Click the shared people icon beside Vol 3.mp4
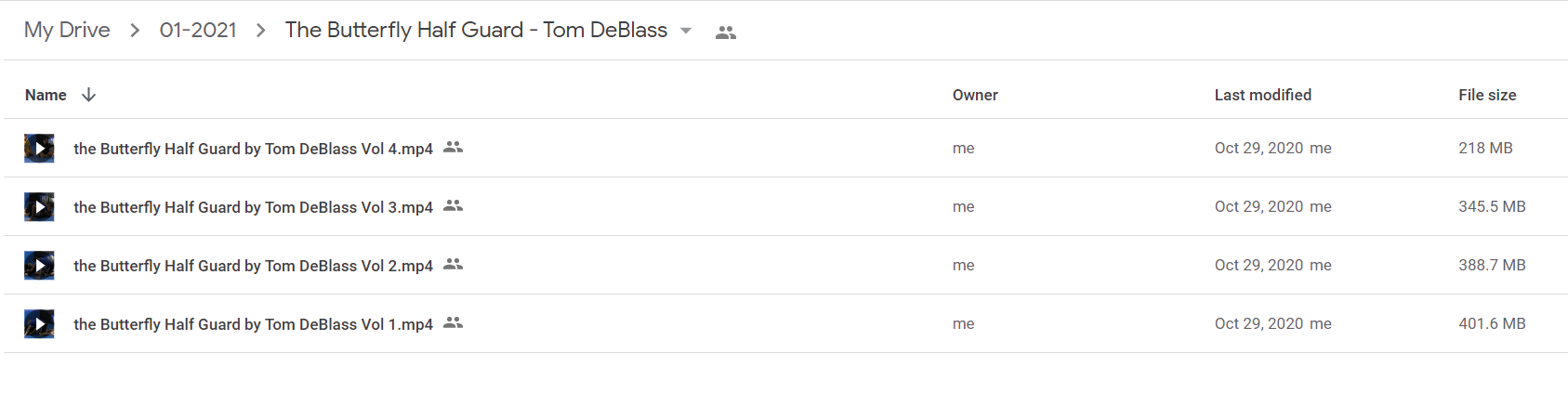 point(454,205)
